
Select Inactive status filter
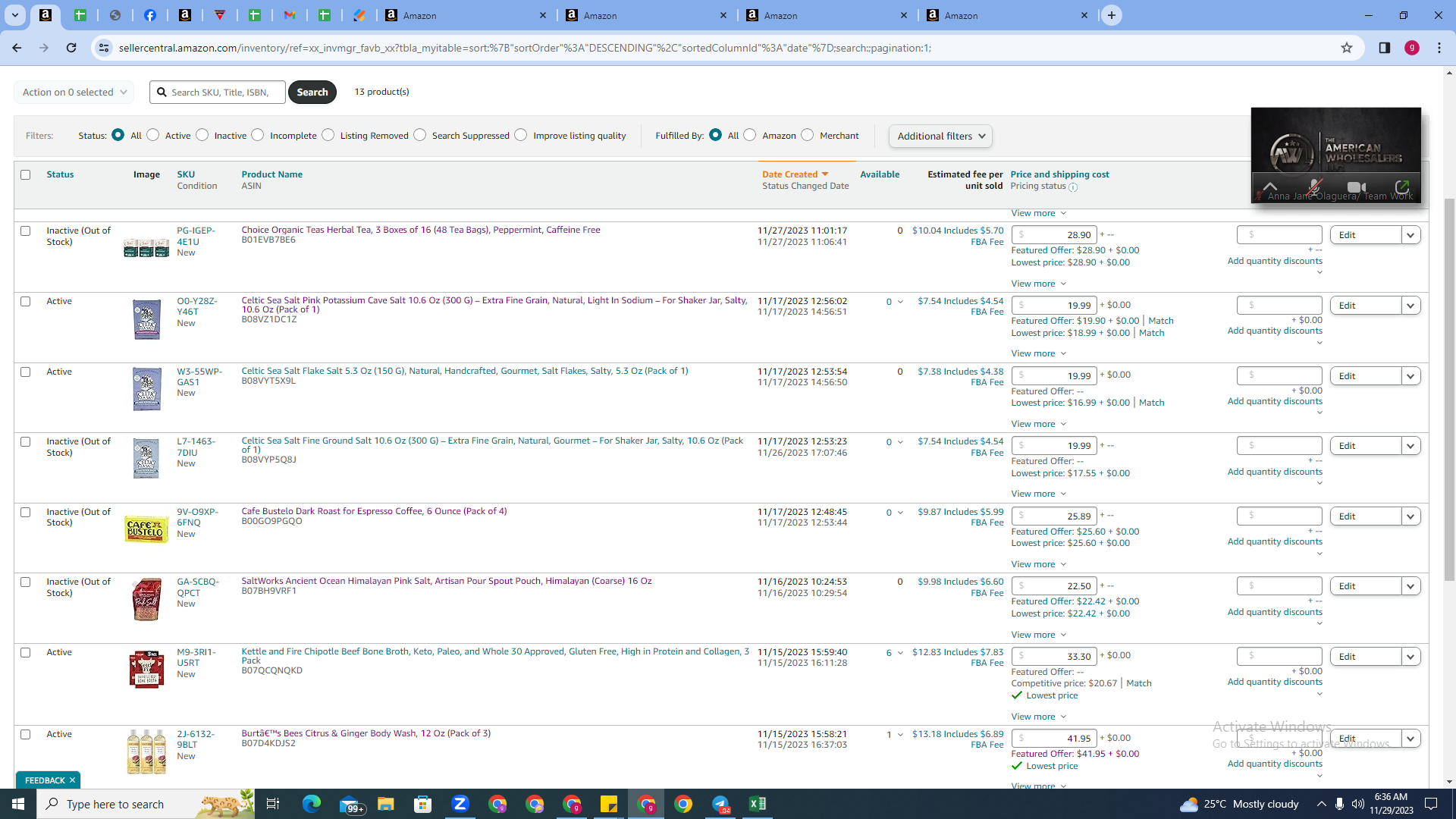coord(202,135)
